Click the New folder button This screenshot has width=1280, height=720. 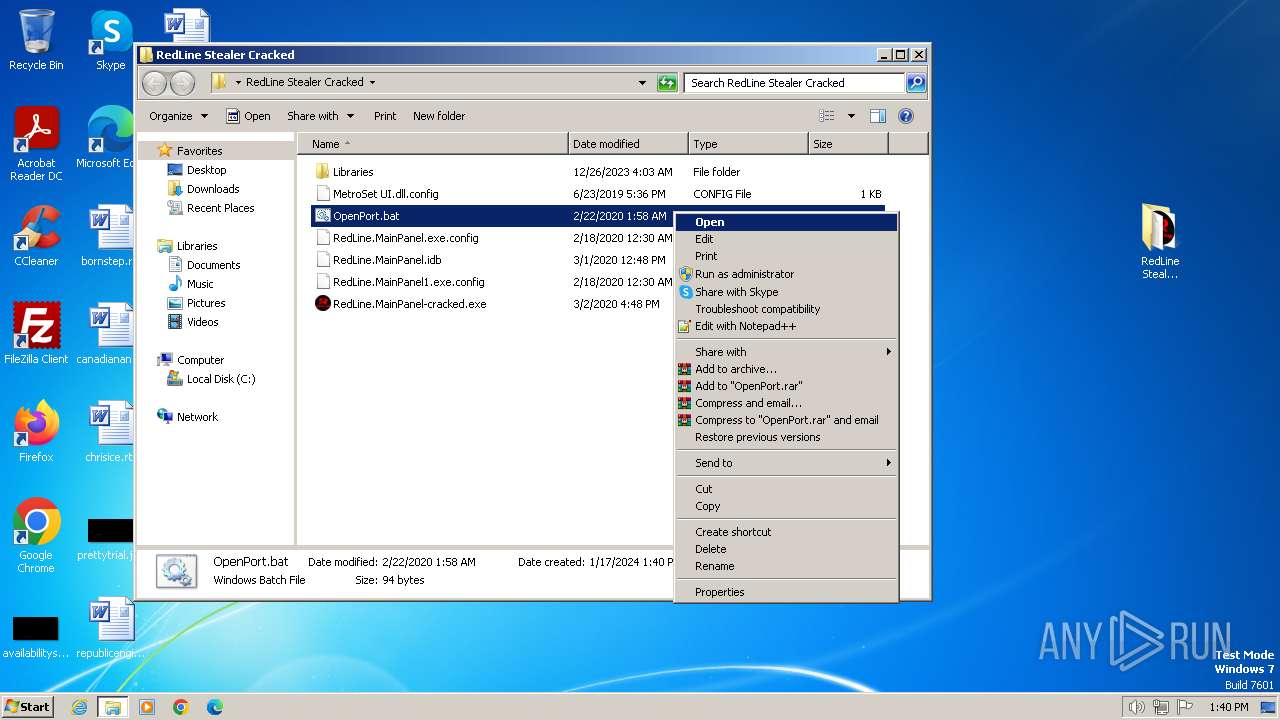coord(439,116)
